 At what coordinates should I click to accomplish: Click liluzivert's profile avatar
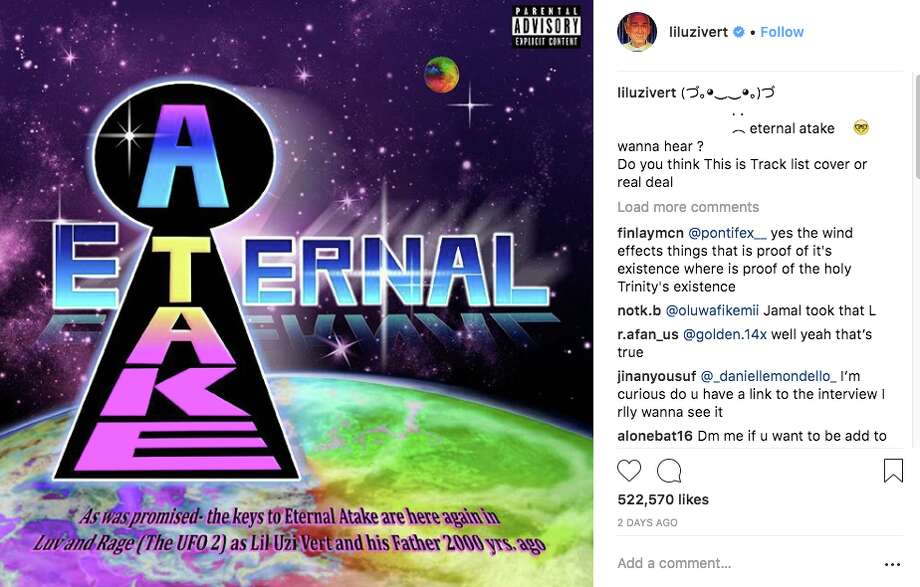point(637,32)
